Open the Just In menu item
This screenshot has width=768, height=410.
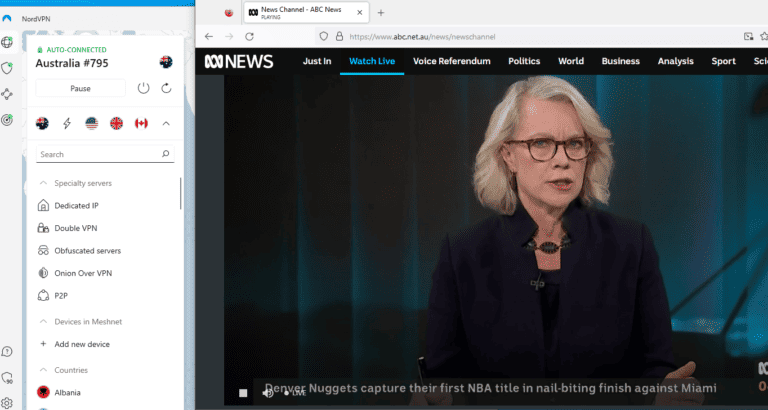click(x=317, y=61)
